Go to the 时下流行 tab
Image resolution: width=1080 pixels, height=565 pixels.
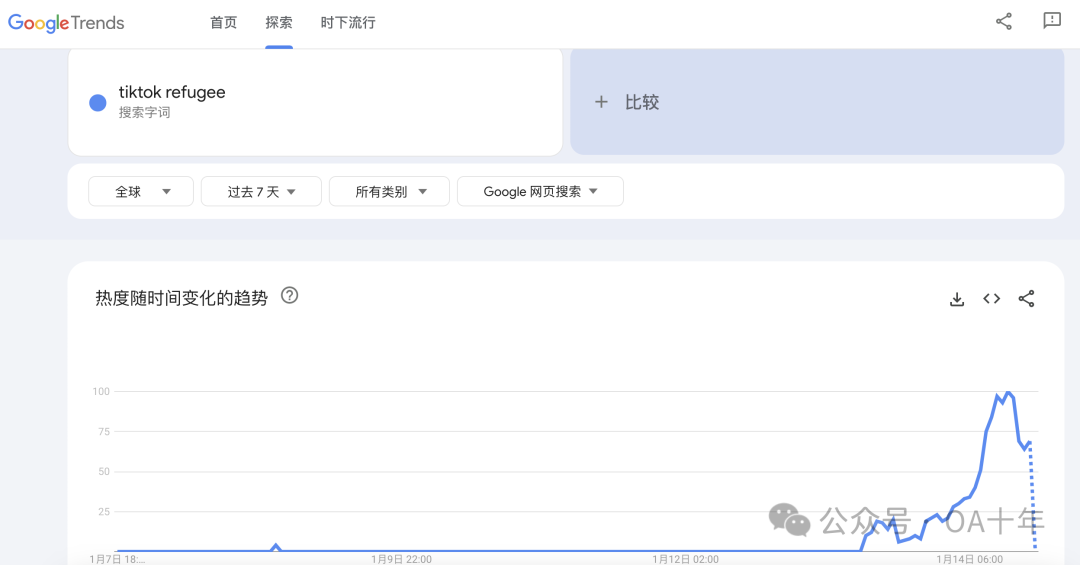pyautogui.click(x=348, y=23)
